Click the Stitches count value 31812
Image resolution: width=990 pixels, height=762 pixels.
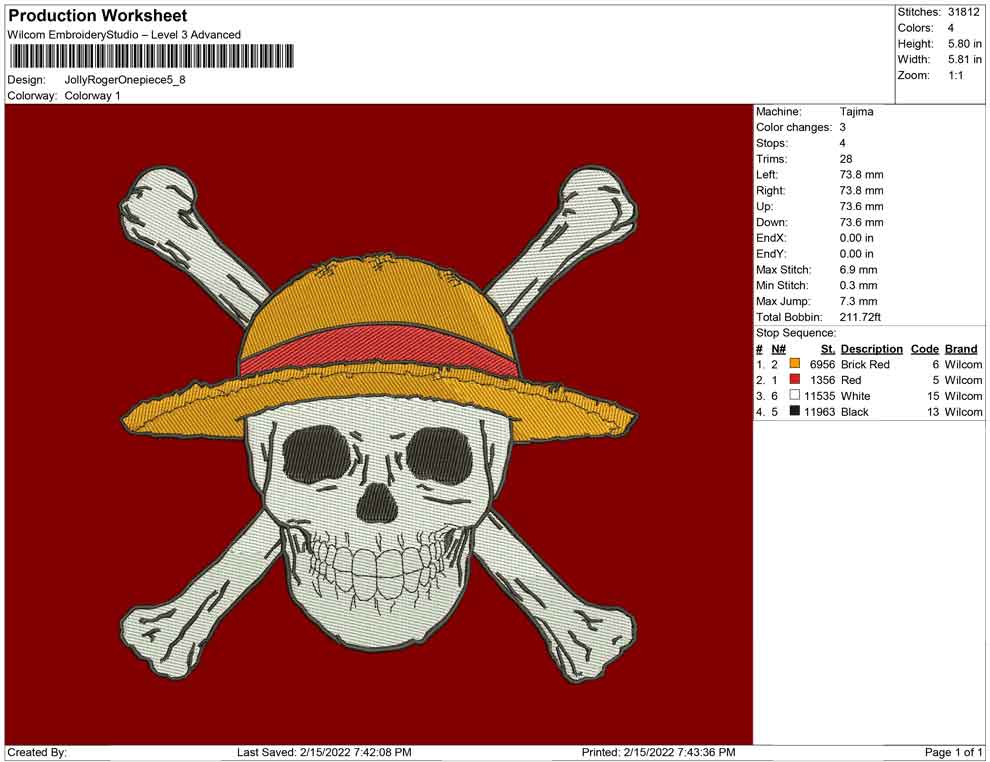pyautogui.click(x=964, y=12)
